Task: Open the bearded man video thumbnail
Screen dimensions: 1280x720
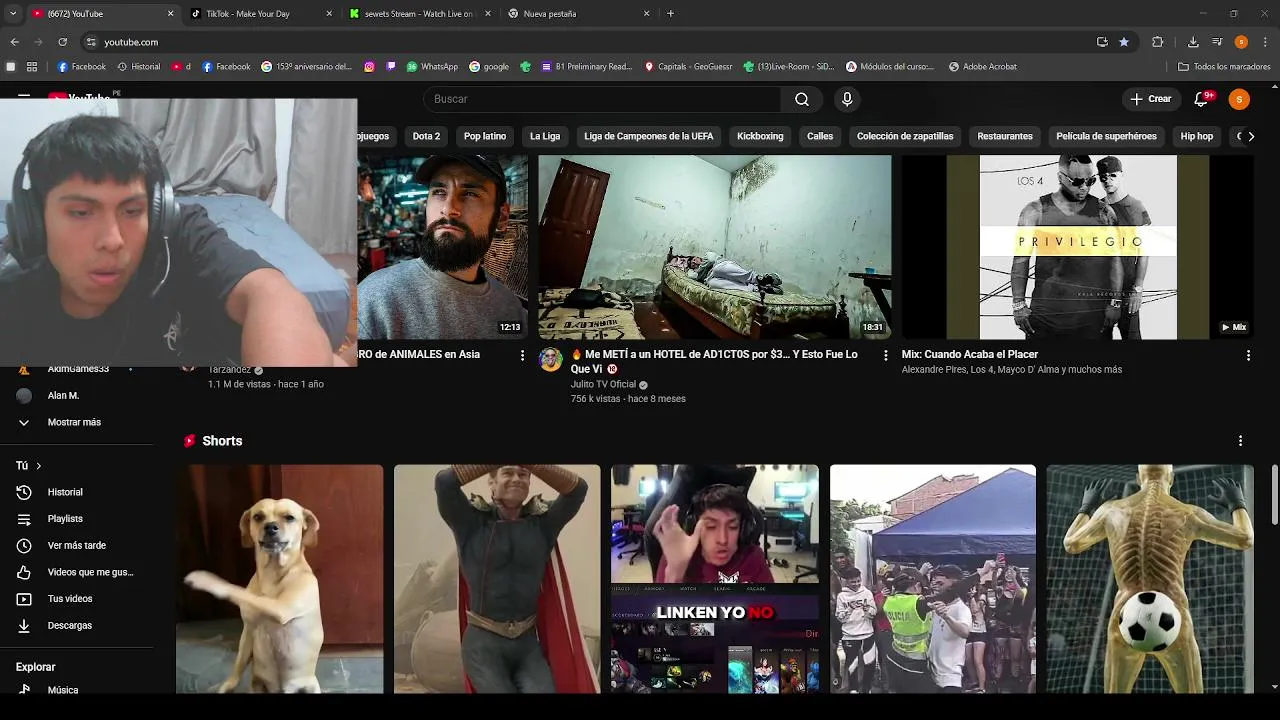Action: tap(443, 247)
